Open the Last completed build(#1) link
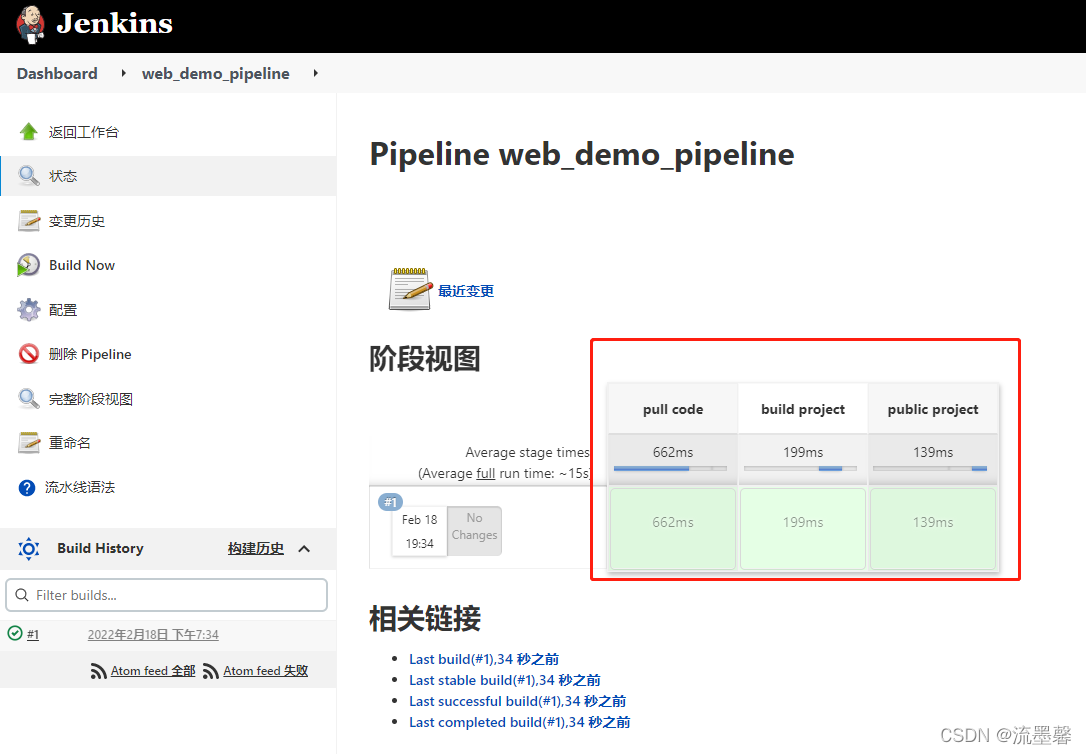 click(x=519, y=722)
